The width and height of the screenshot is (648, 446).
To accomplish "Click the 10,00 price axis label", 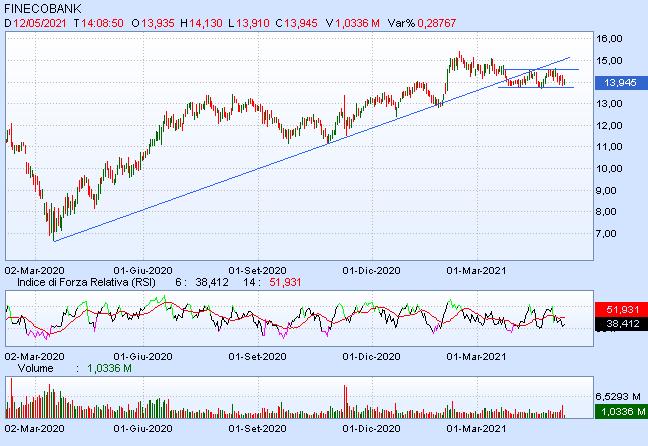I will pos(609,169).
